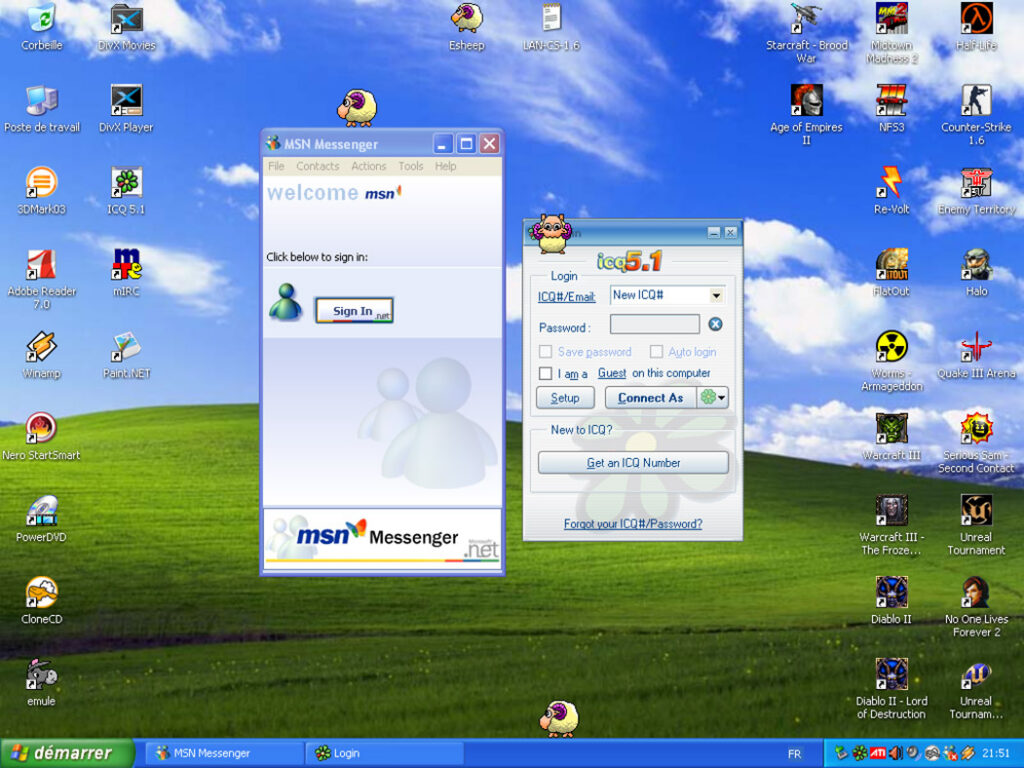Select the Worms Armageddon shortcut
The image size is (1024, 768).
tap(891, 360)
